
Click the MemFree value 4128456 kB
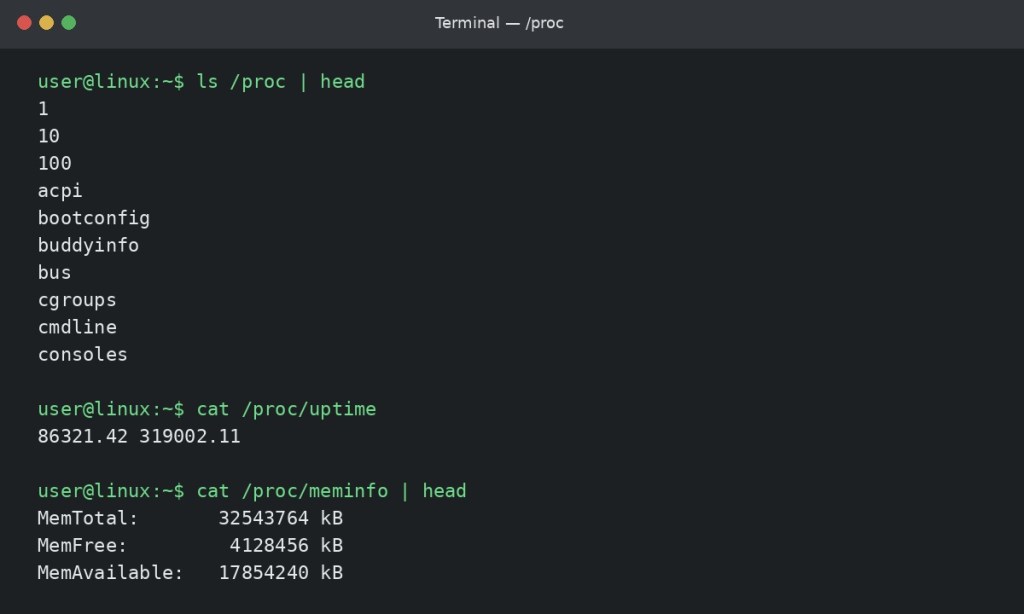point(286,545)
